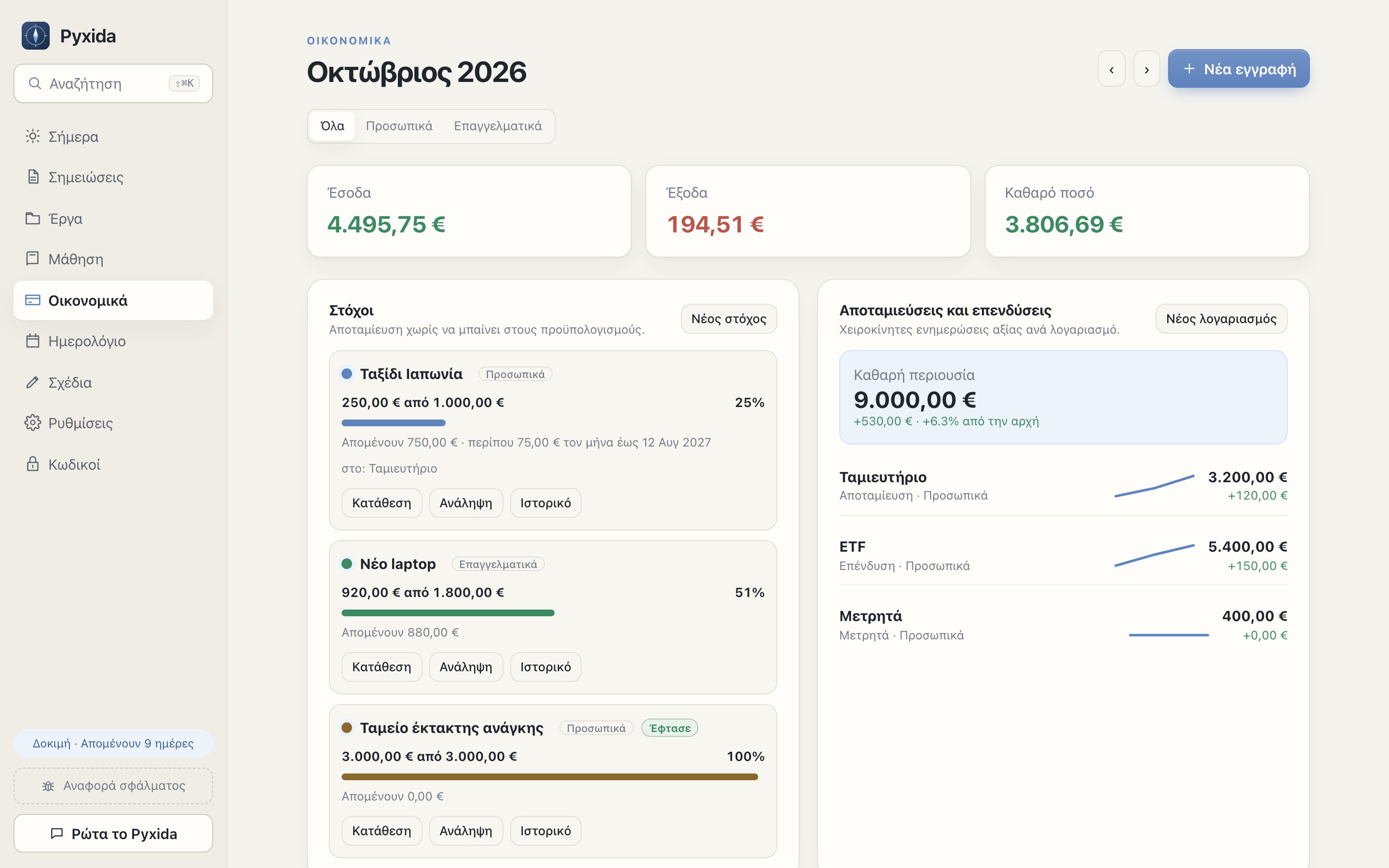
Task: Open Ιστορικό for Ταξίδι Ιαπωνία
Action: click(x=546, y=503)
